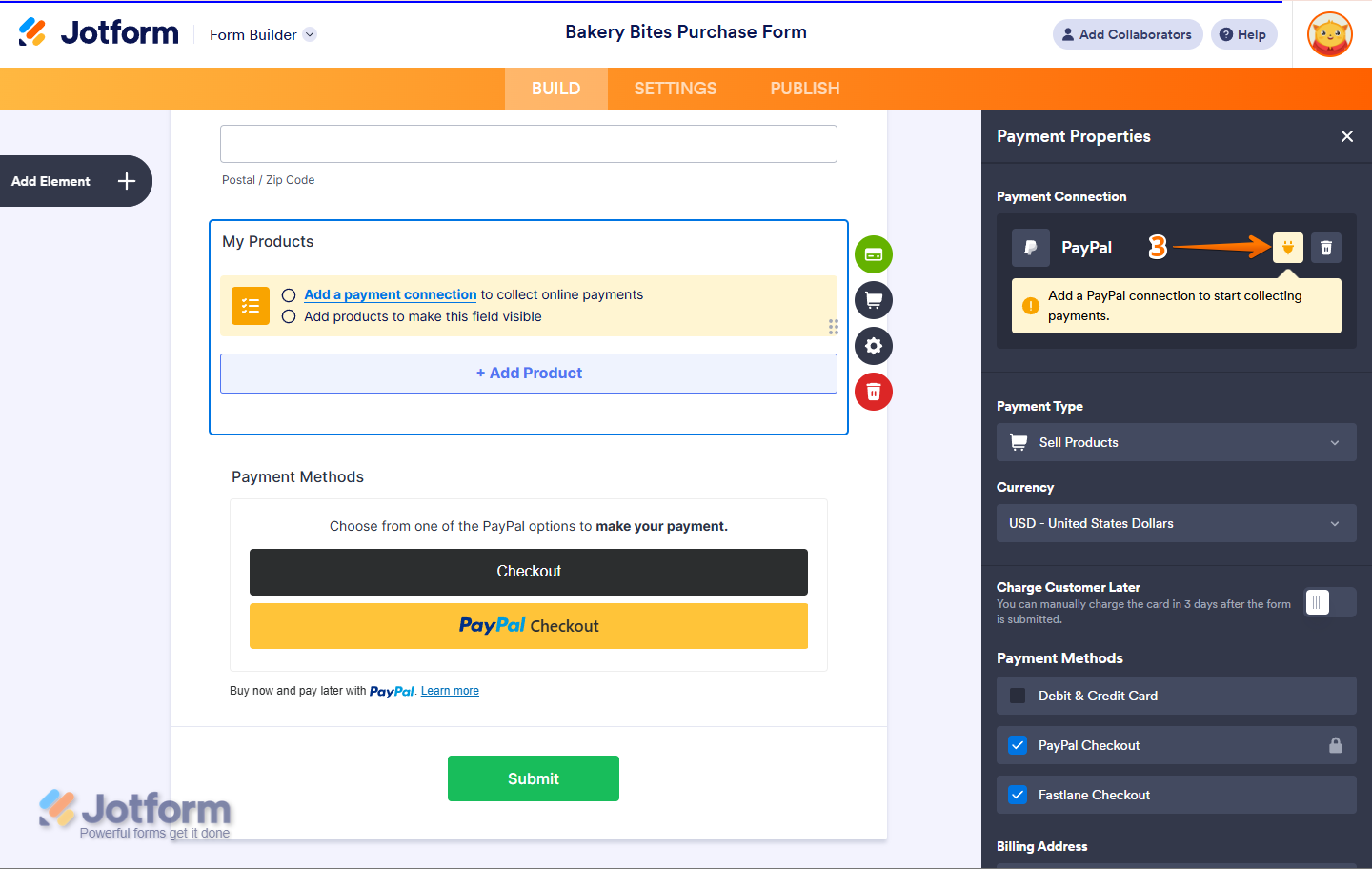Click the green payment wizard icon

(874, 254)
